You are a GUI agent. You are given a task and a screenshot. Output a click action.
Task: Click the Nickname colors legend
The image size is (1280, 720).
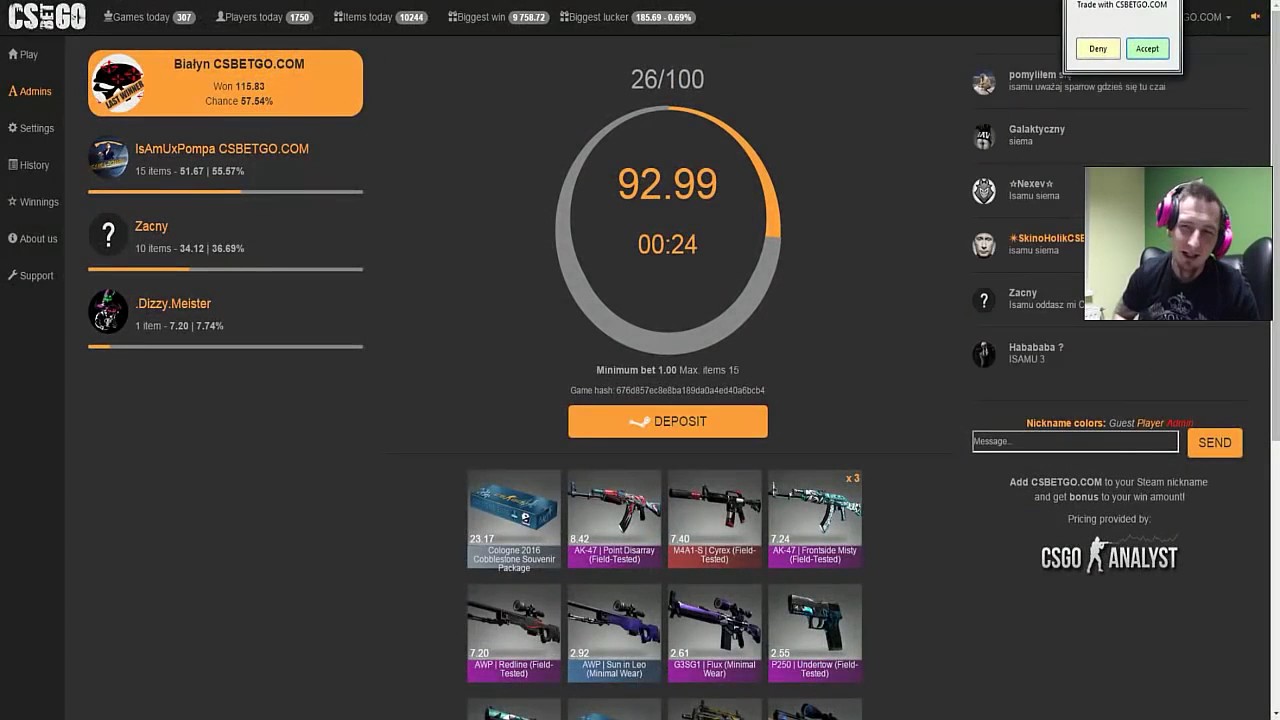(x=1109, y=423)
